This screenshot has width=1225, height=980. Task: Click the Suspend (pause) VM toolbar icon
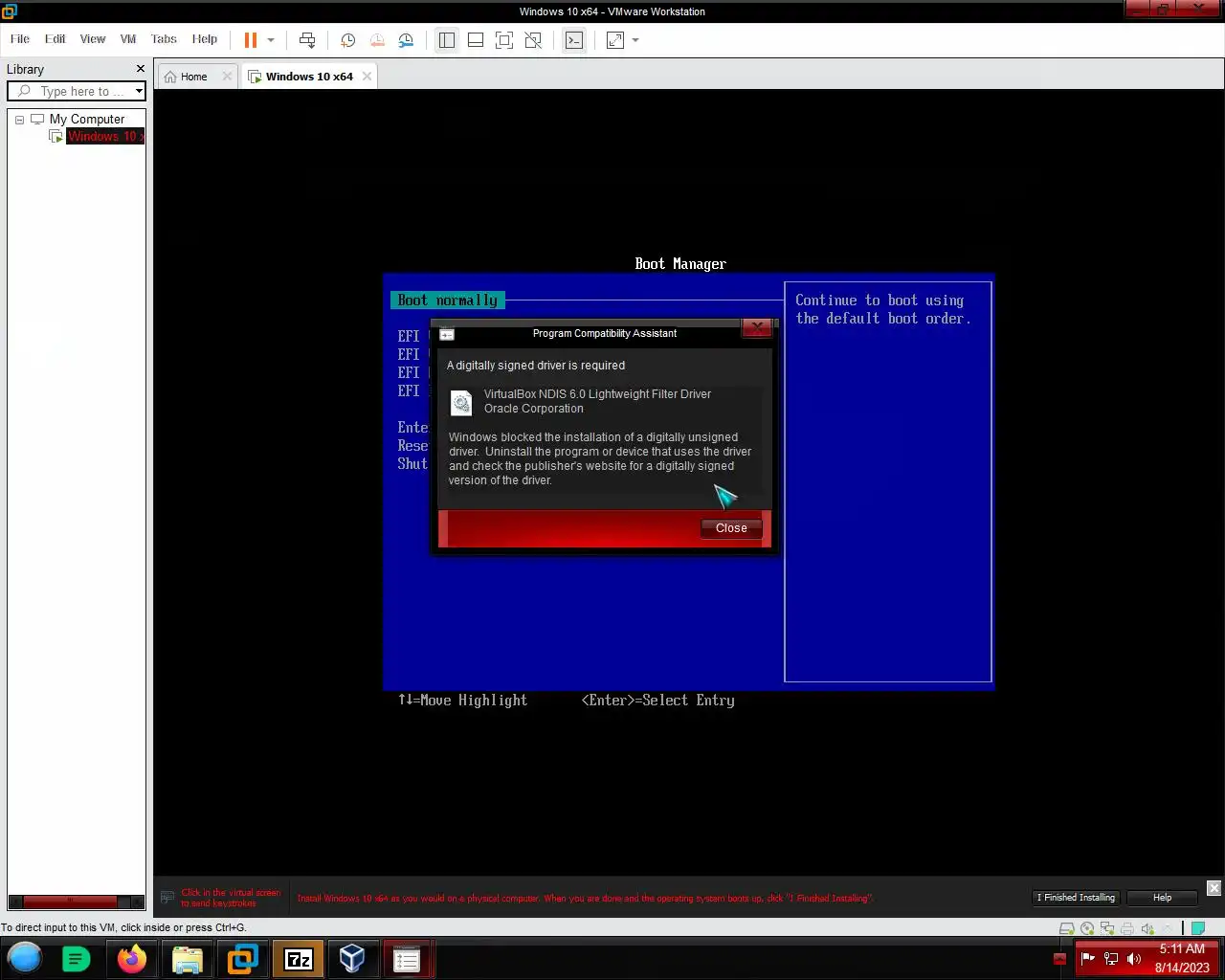(x=251, y=40)
